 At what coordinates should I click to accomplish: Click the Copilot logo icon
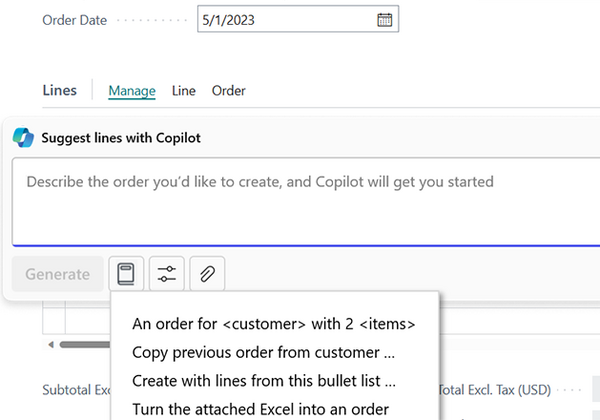(23, 138)
